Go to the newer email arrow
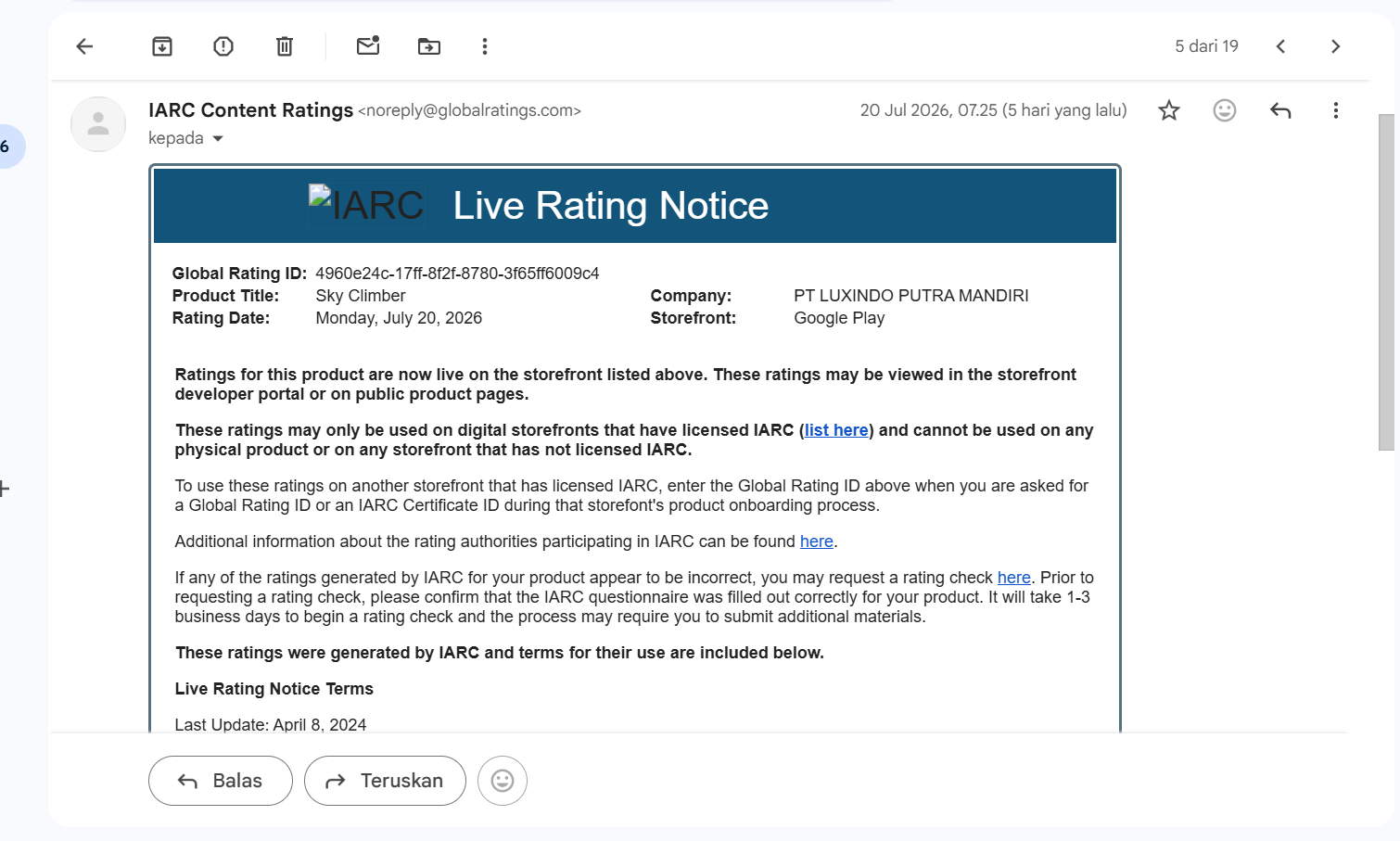Image resolution: width=1400 pixels, height=841 pixels. (x=1280, y=46)
